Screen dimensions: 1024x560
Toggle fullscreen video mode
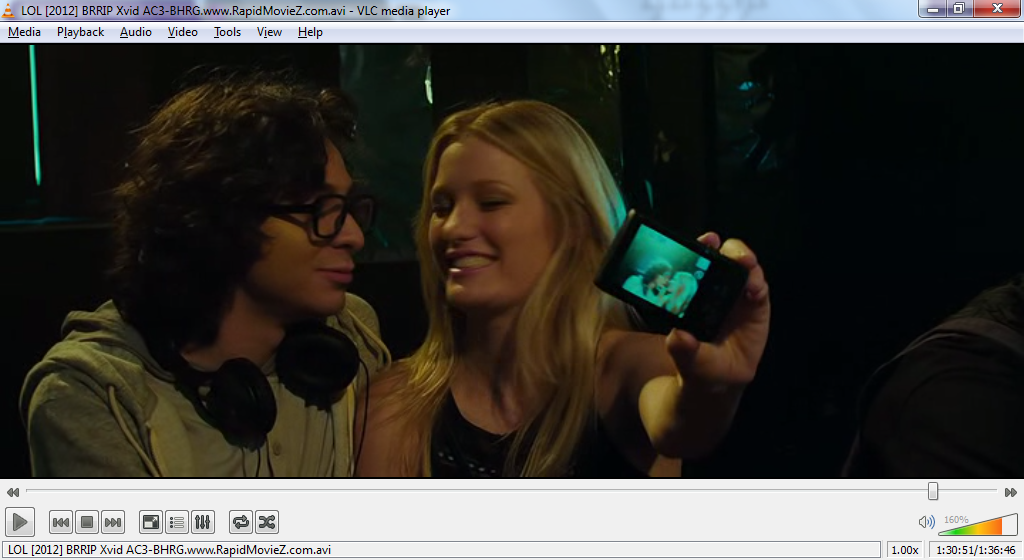coord(151,522)
